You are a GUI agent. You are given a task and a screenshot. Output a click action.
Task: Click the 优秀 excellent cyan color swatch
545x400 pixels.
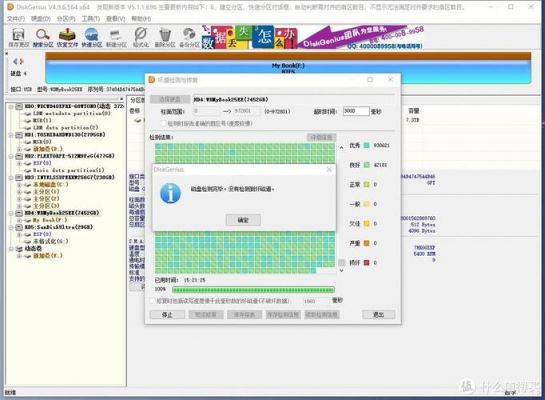(x=366, y=145)
